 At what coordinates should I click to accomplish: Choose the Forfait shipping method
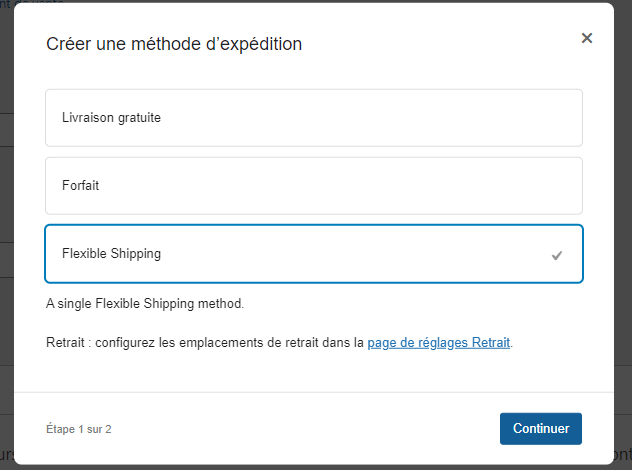pyautogui.click(x=313, y=186)
